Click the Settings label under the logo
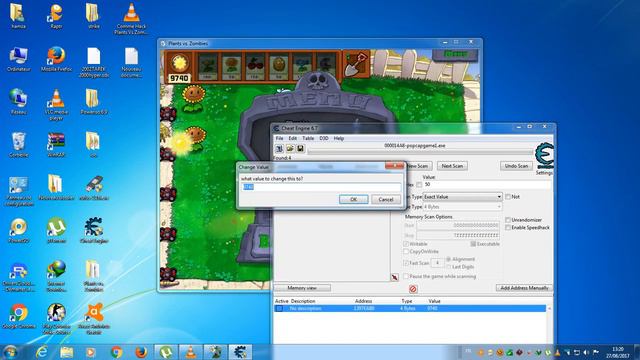Viewport: 640px width, 360px height. [544, 173]
